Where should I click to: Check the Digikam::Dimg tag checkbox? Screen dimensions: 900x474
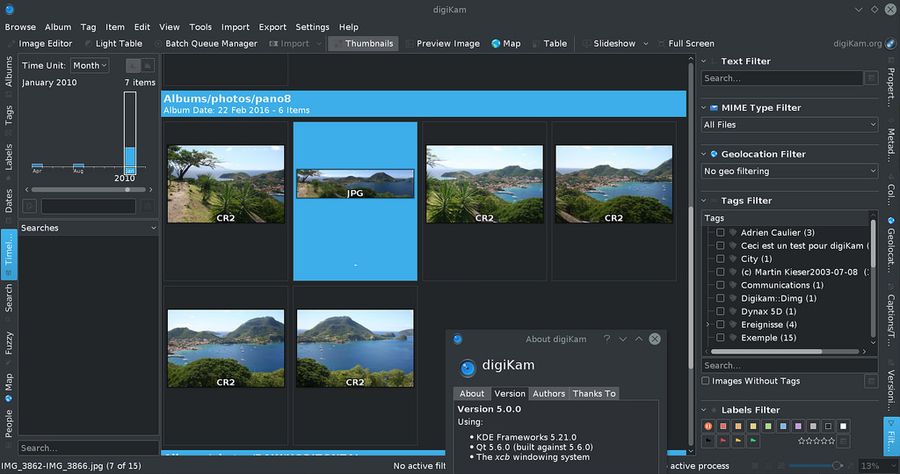720,298
